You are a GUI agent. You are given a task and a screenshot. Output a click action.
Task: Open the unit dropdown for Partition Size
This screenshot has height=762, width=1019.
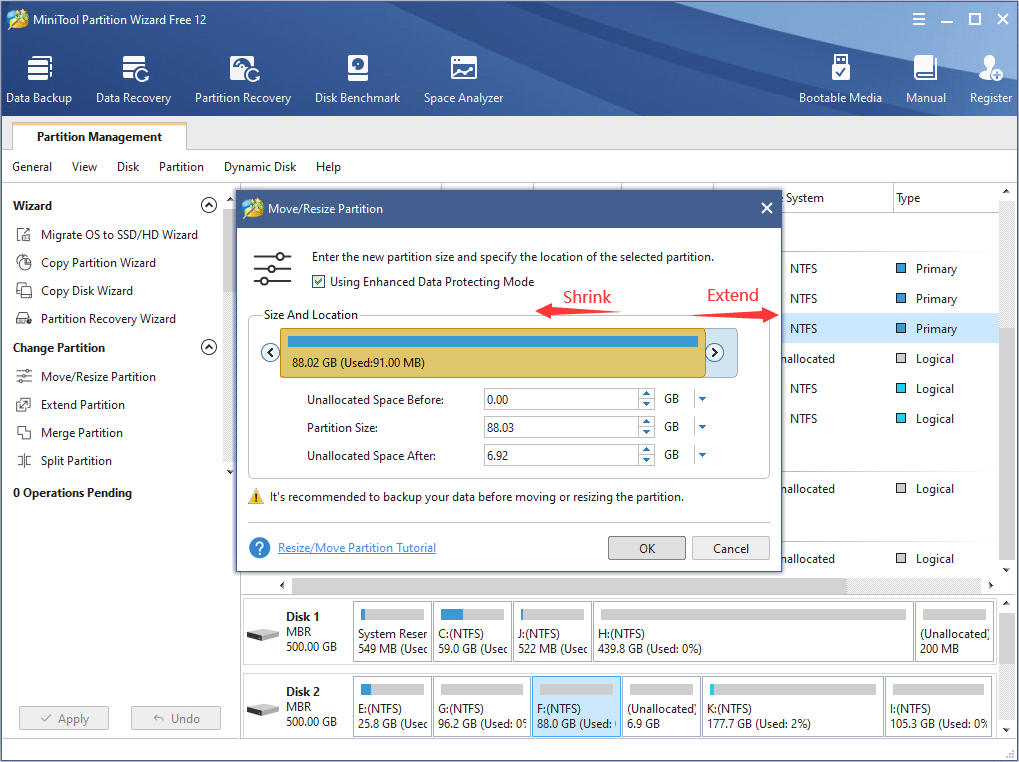coord(703,427)
